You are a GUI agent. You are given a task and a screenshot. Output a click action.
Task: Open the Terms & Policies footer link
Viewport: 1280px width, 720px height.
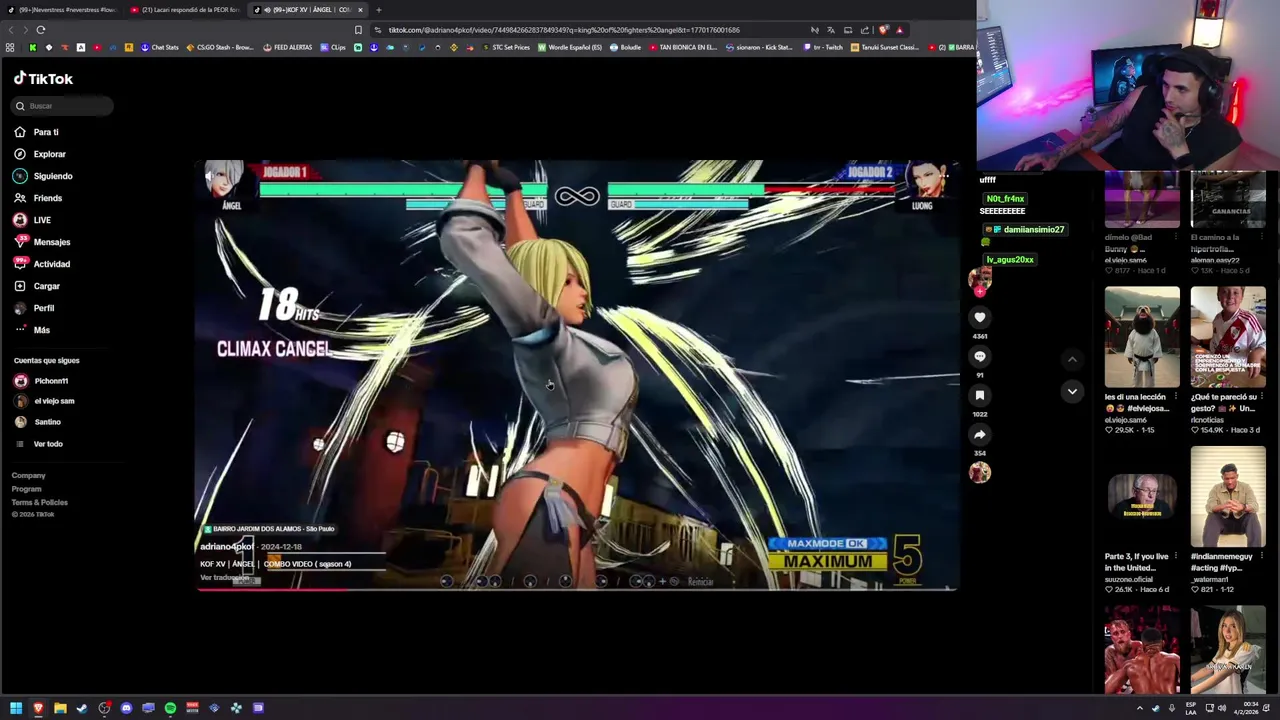coord(40,502)
